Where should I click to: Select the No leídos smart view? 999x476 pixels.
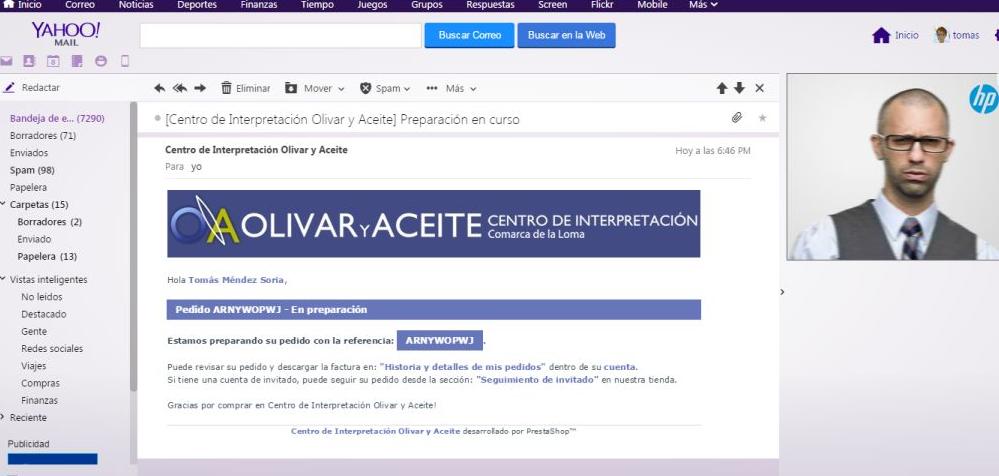pos(42,297)
